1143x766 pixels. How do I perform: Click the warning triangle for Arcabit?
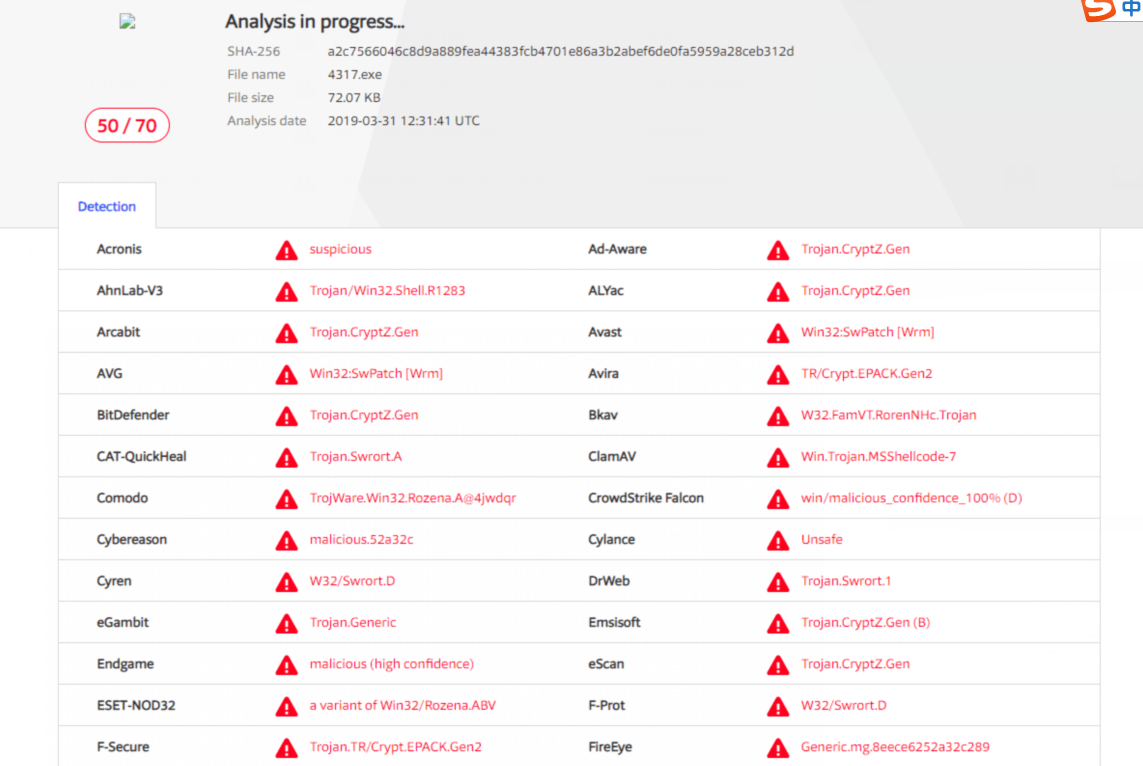coord(286,333)
